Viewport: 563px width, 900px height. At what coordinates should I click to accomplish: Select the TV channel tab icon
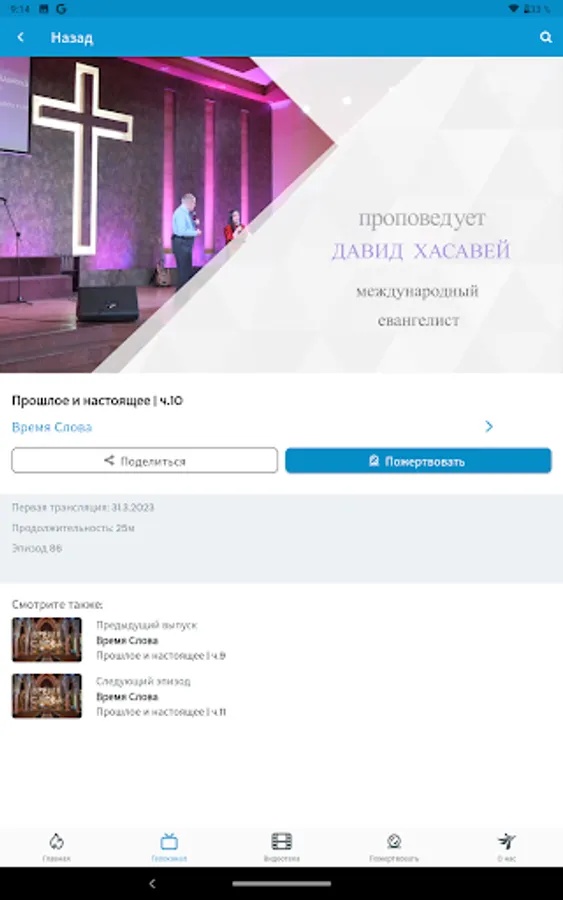pos(169,841)
